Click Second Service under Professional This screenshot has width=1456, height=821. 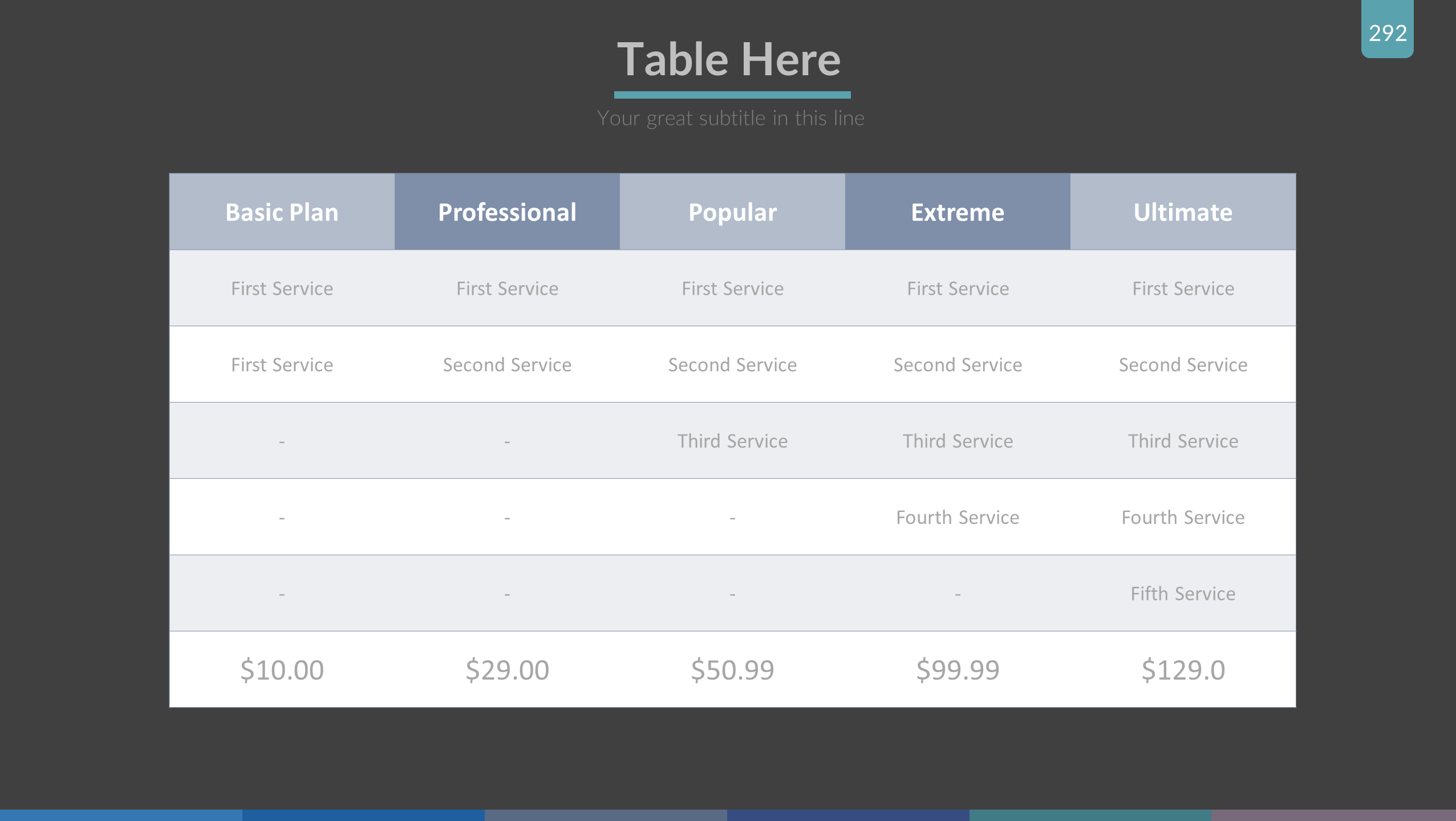tap(507, 365)
